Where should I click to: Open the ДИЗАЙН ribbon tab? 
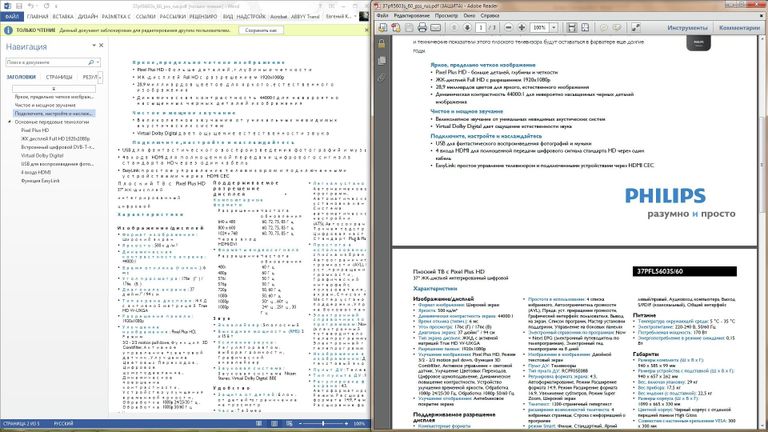88,17
